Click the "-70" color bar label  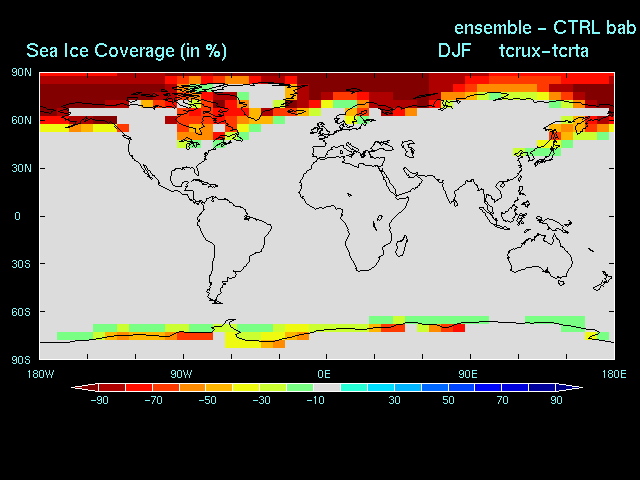153,400
